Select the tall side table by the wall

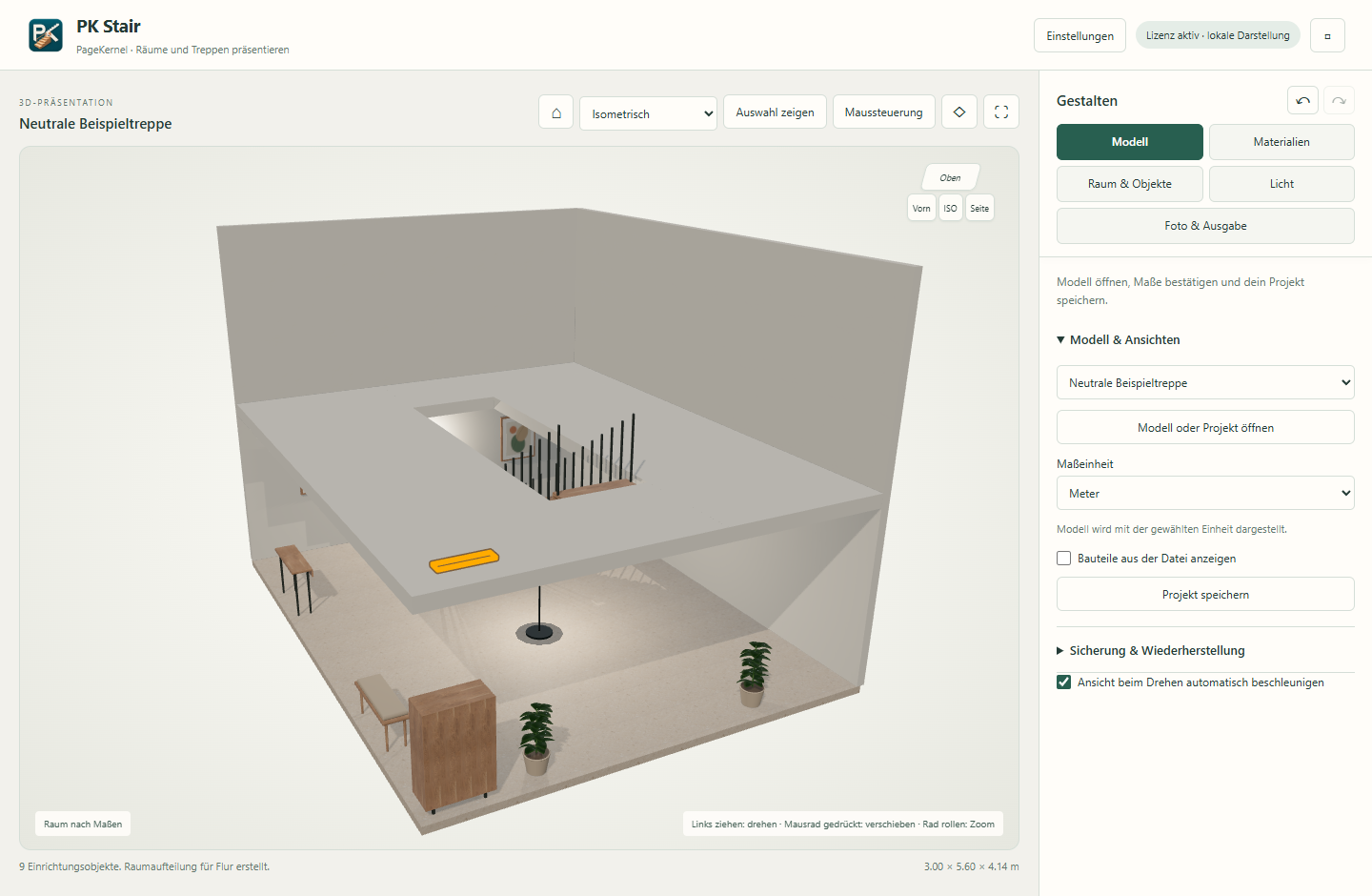pos(294,579)
